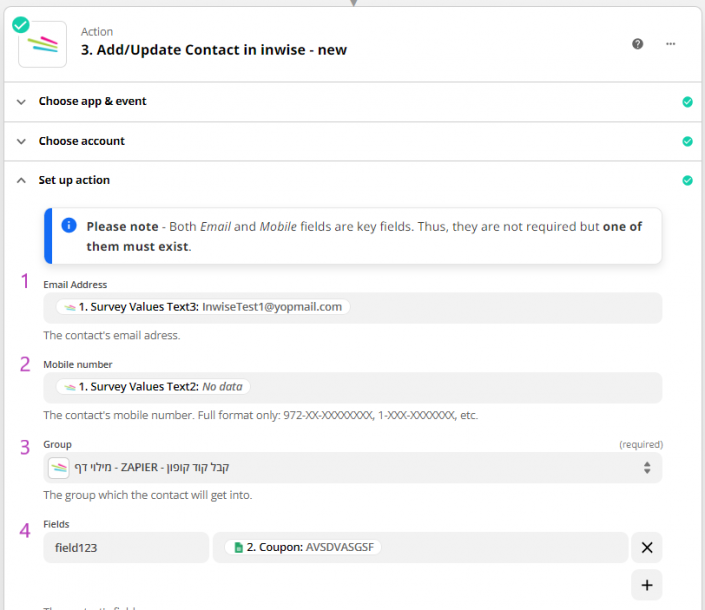Click the (required) text by Group
The width and height of the screenshot is (705, 610).
coord(641,445)
